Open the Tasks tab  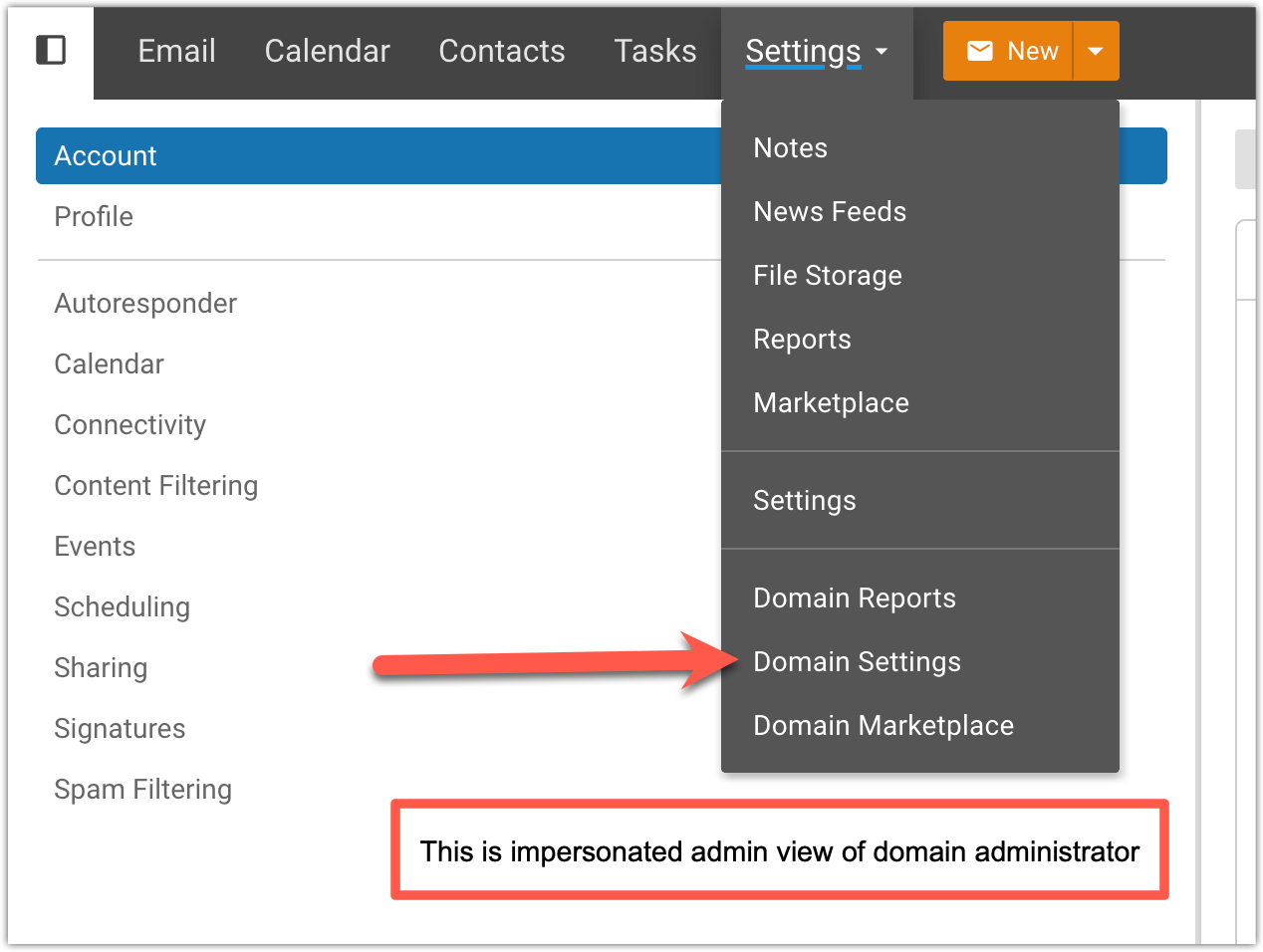click(x=654, y=51)
